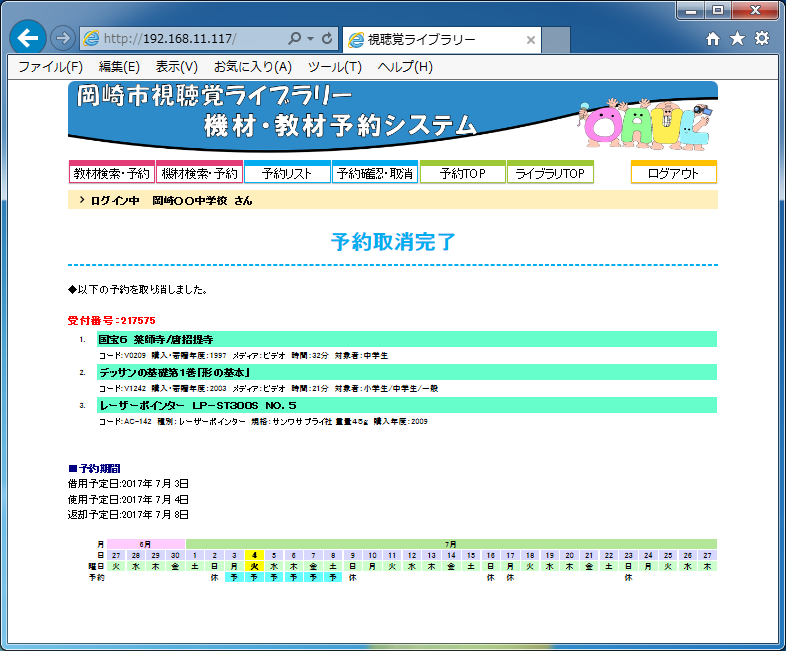Go to 予約確認・取消 page

coord(375,173)
